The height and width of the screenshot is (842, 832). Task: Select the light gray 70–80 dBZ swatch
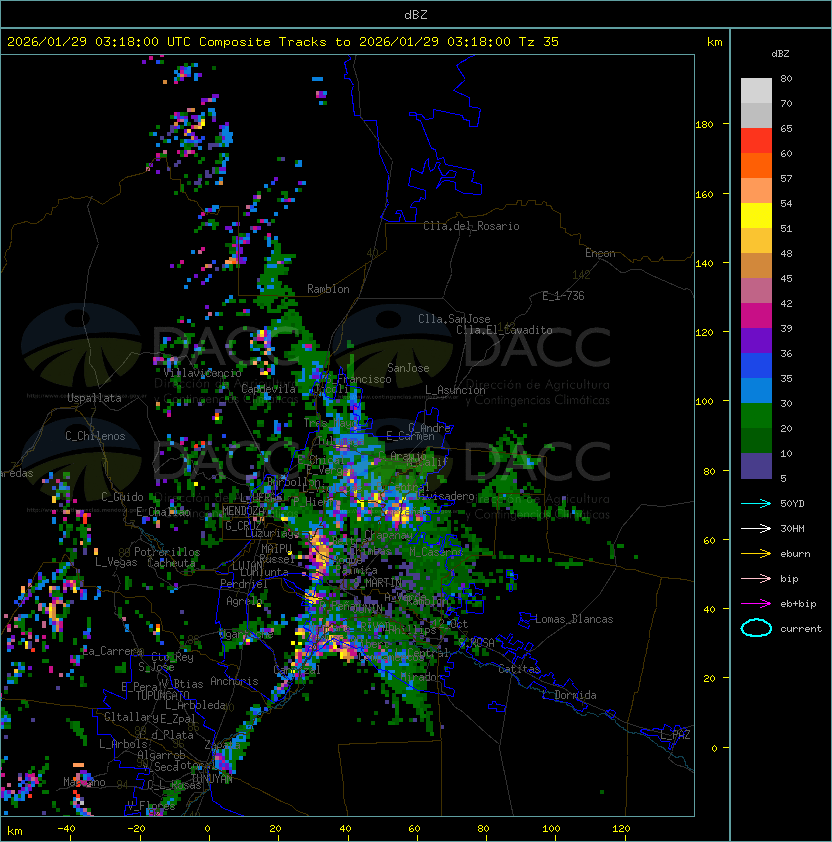coord(756,90)
